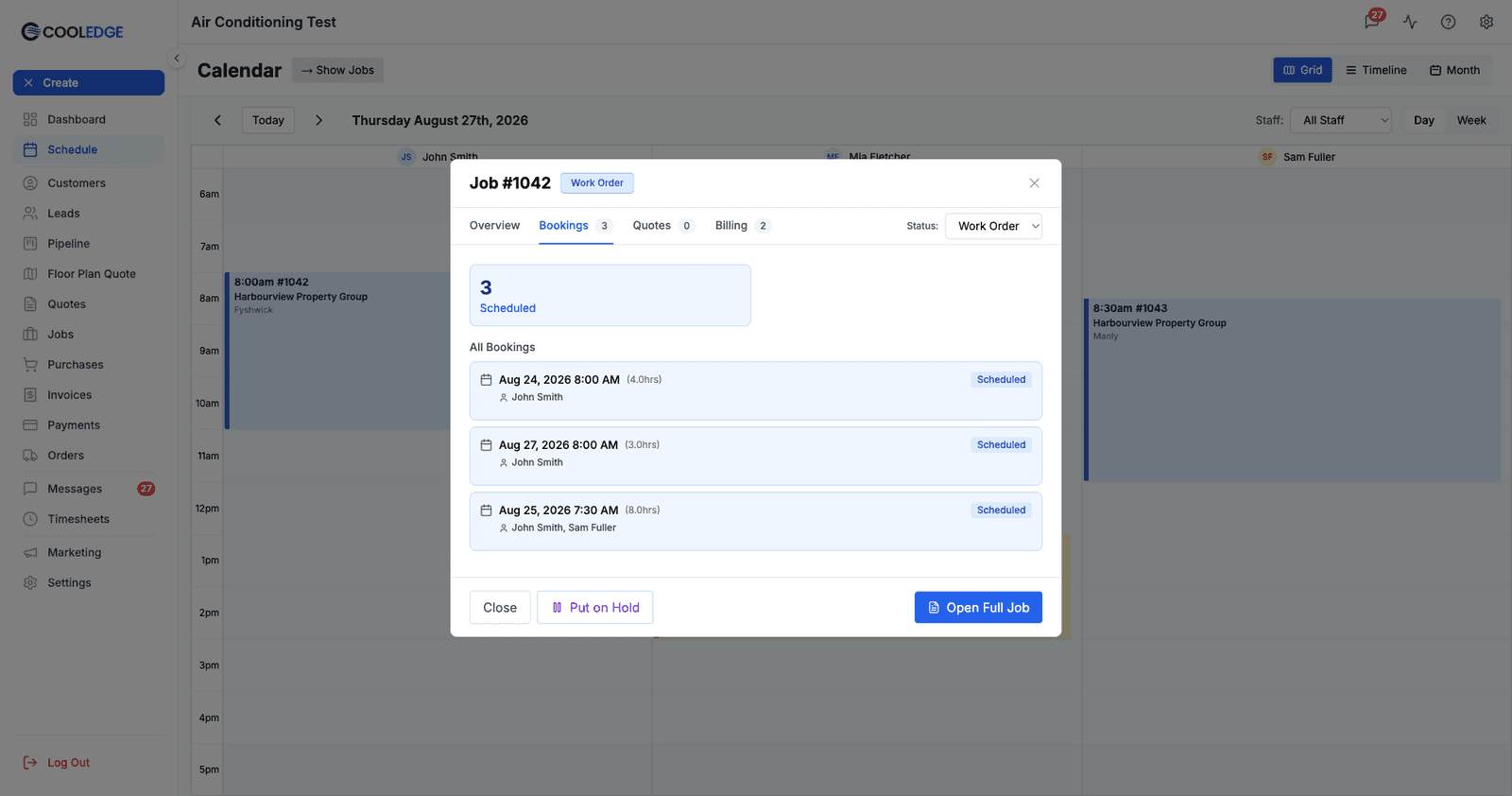Open the All Staff dropdown
Screen dimensions: 1512x796
coord(1341,120)
